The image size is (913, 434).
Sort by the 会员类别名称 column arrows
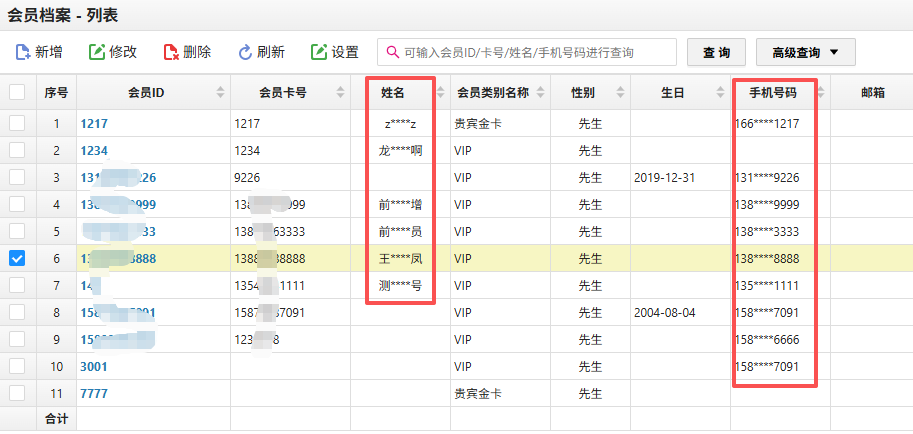[x=540, y=93]
